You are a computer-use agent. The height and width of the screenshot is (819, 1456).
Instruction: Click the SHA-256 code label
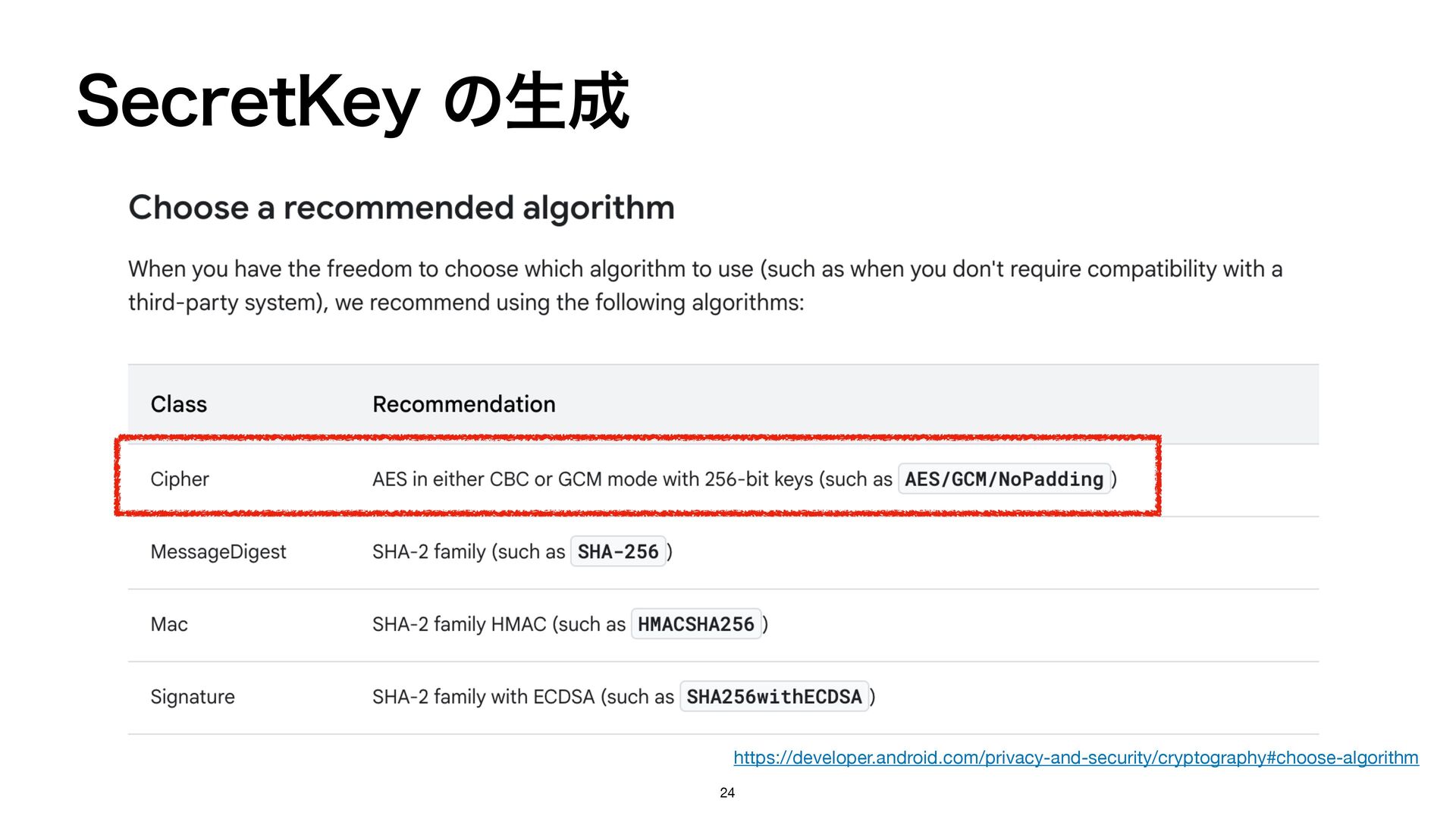pyautogui.click(x=618, y=551)
